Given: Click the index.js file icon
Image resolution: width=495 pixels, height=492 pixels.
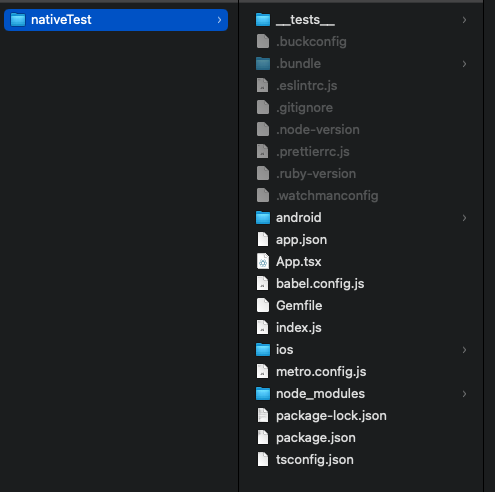Looking at the screenshot, I should tap(263, 328).
